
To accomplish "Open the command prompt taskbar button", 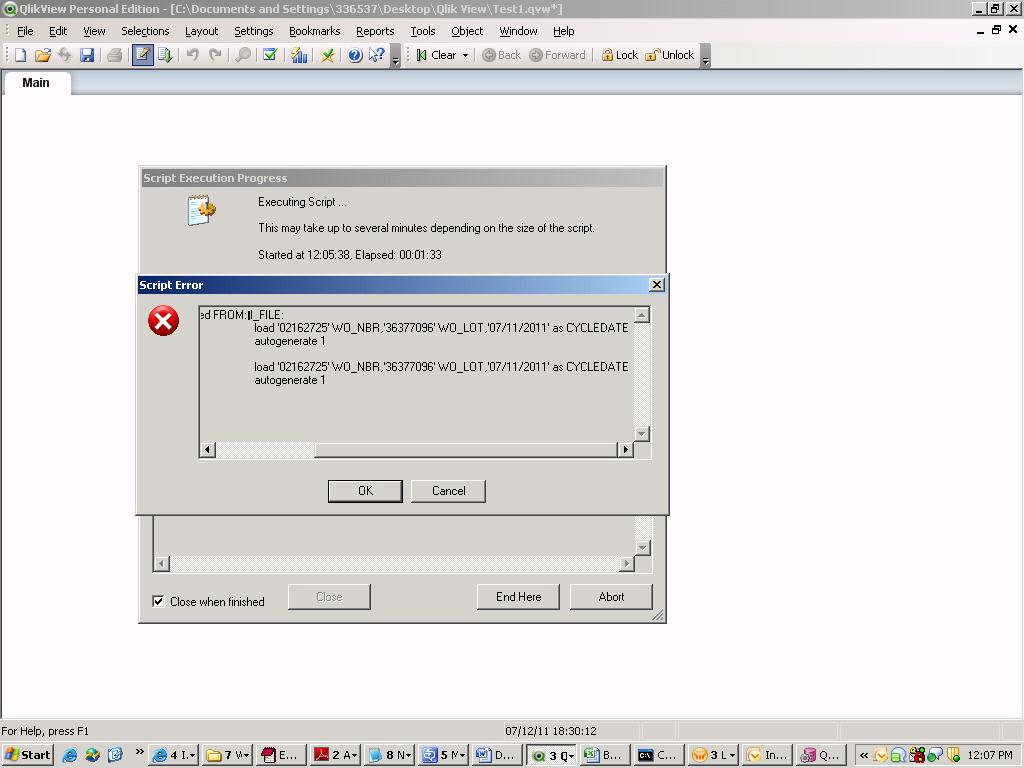I will click(659, 756).
